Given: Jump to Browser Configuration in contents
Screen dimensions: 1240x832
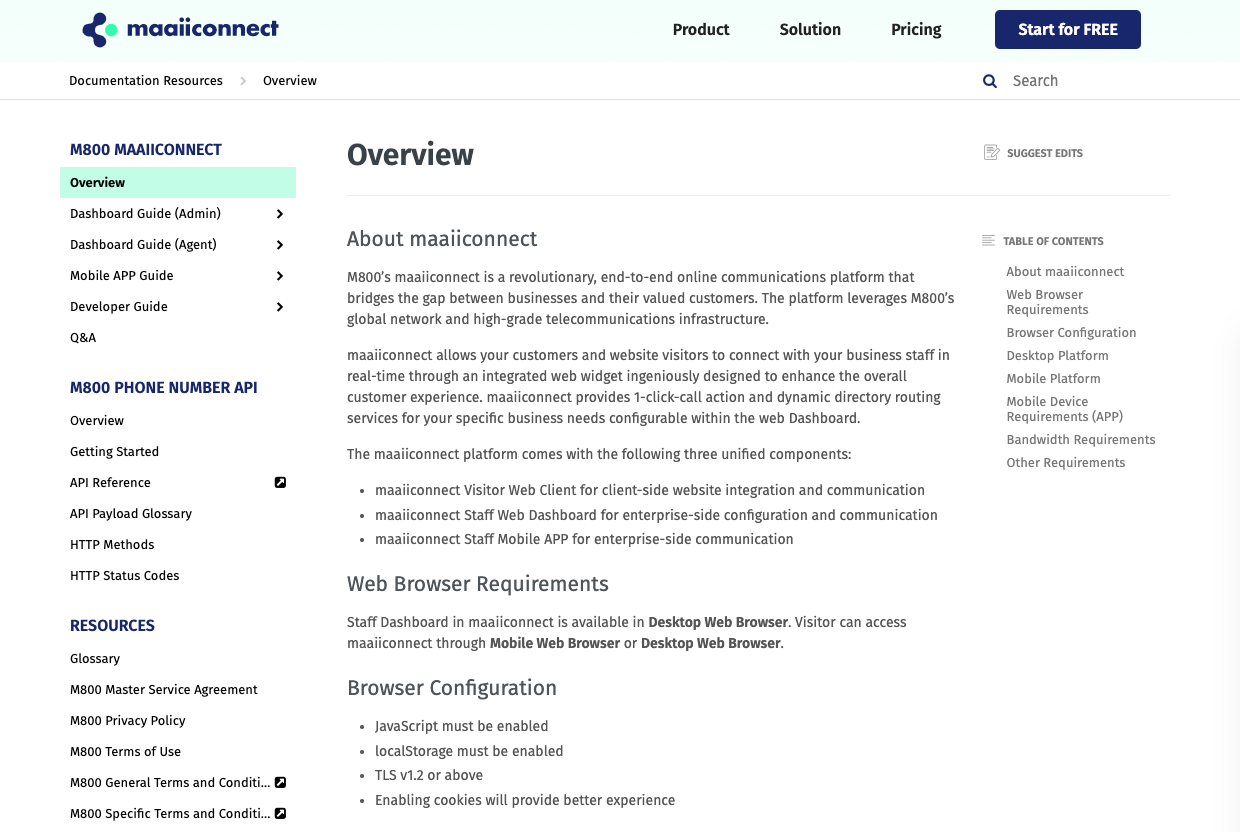Looking at the screenshot, I should pyautogui.click(x=1071, y=333).
